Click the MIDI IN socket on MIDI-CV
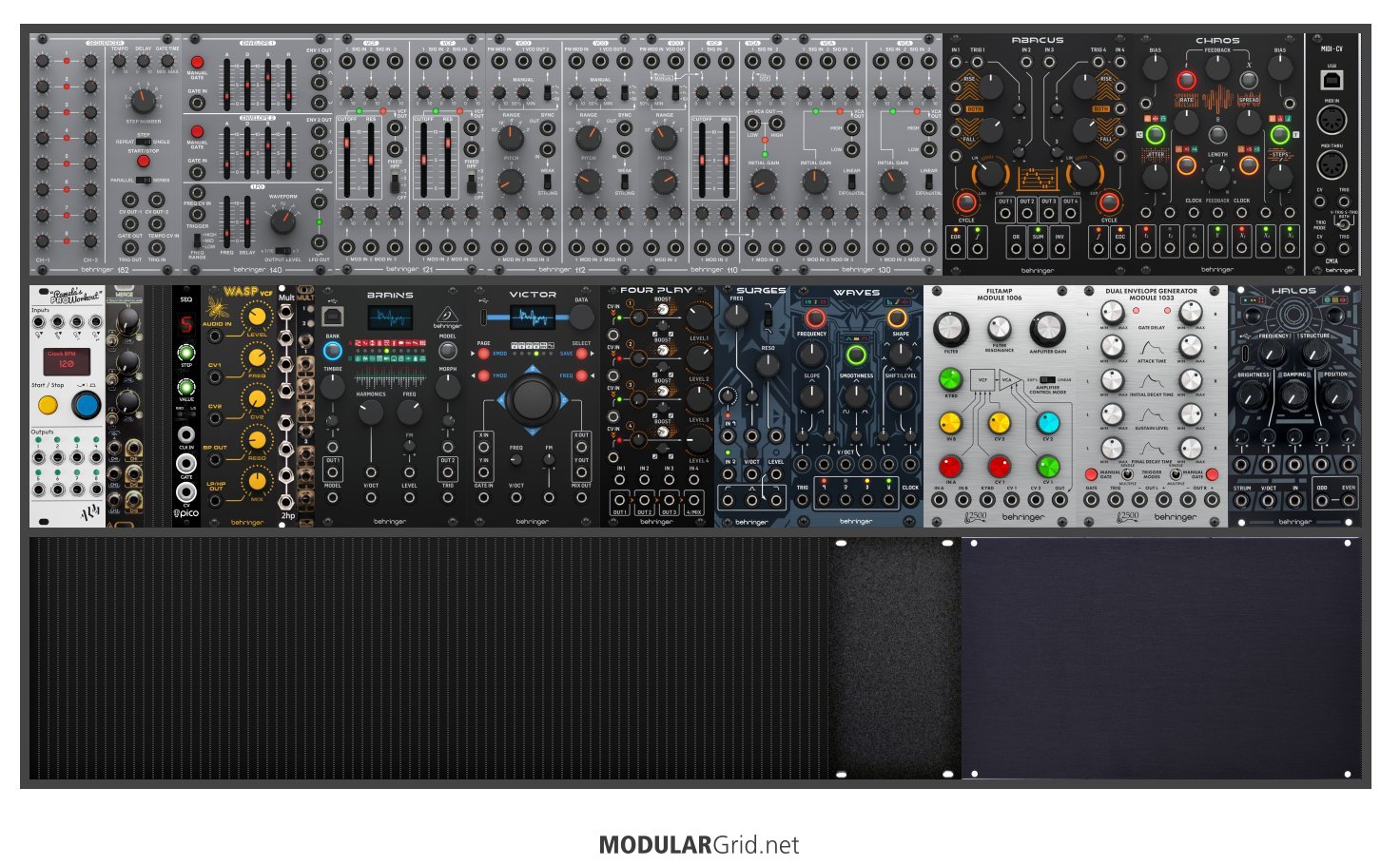Screen dimensions: 1400x865 (x=1332, y=121)
